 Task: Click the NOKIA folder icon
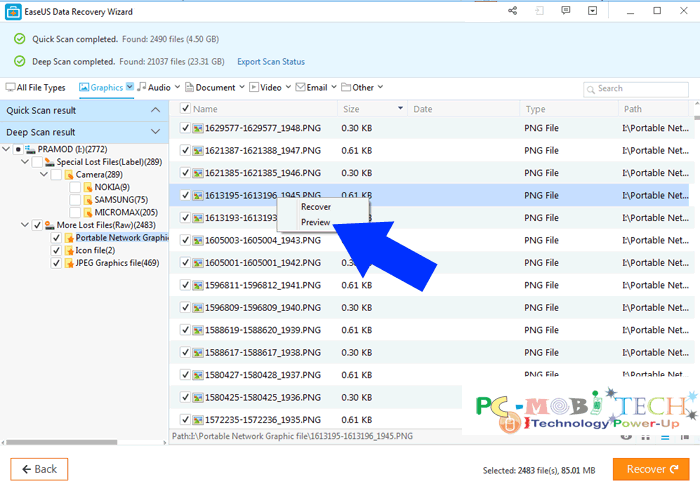(x=88, y=187)
